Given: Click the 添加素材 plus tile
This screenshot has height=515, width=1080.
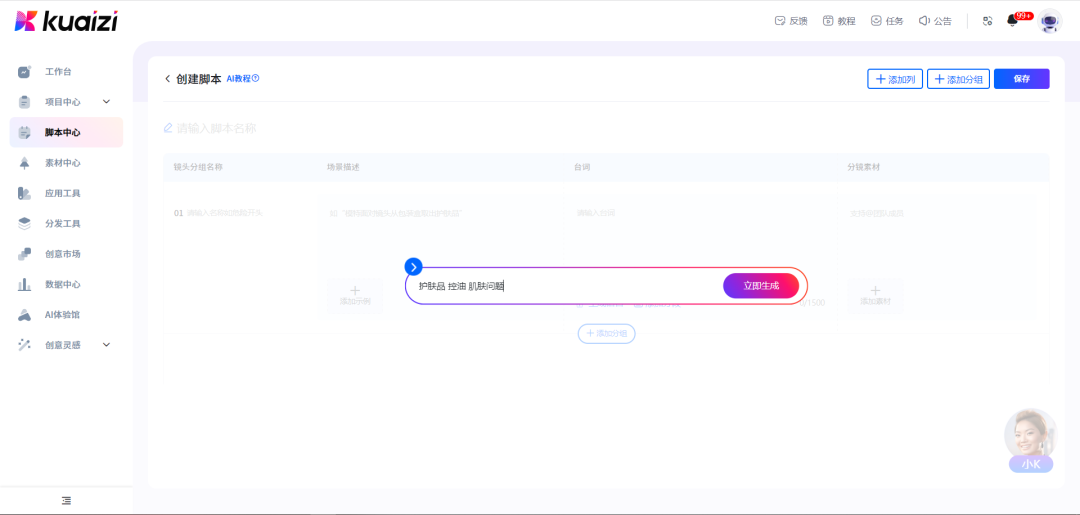Looking at the screenshot, I should click(875, 295).
